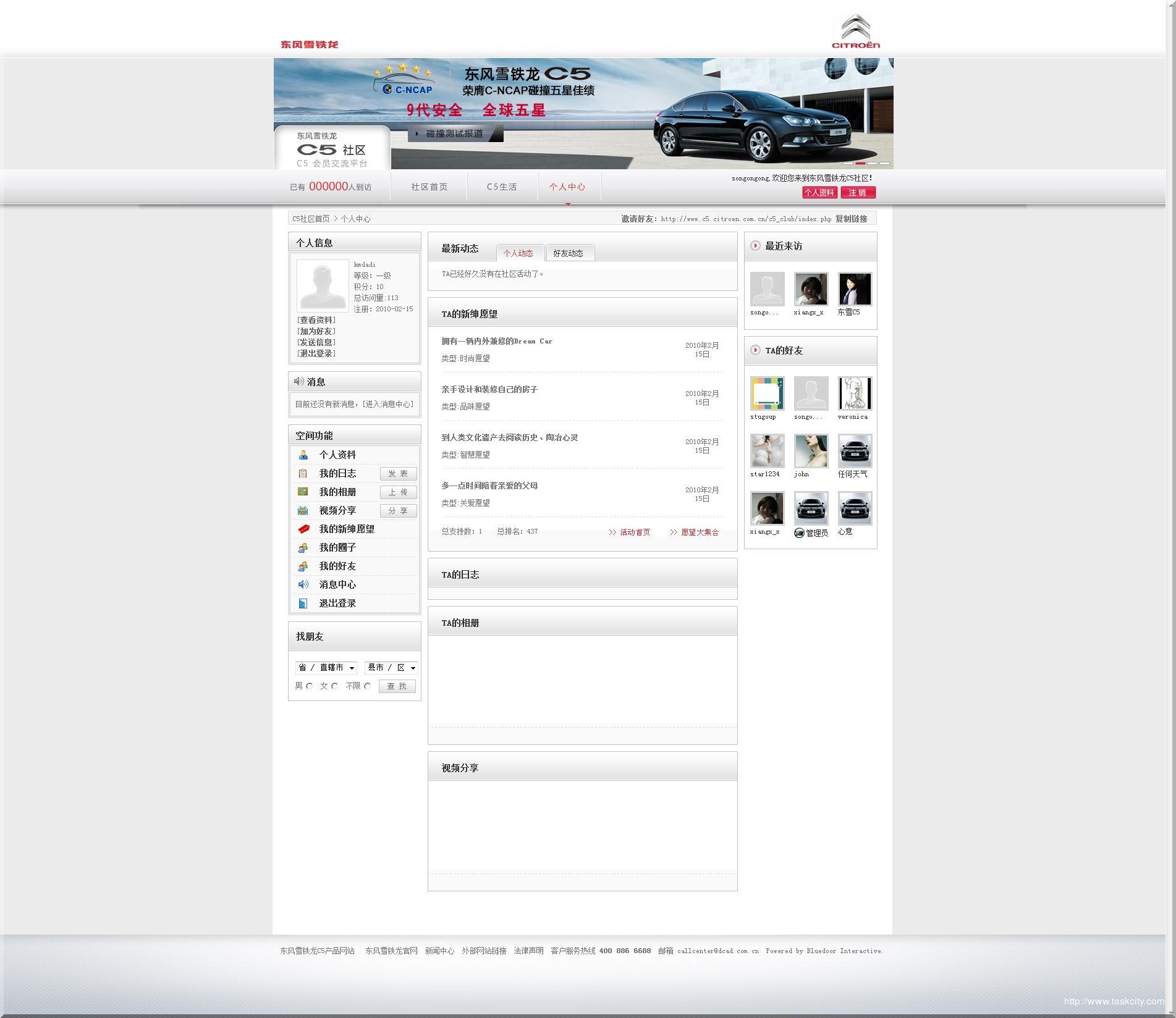Click the arrow icon beside TA的好友
This screenshot has height=1018, width=1176.
click(755, 350)
